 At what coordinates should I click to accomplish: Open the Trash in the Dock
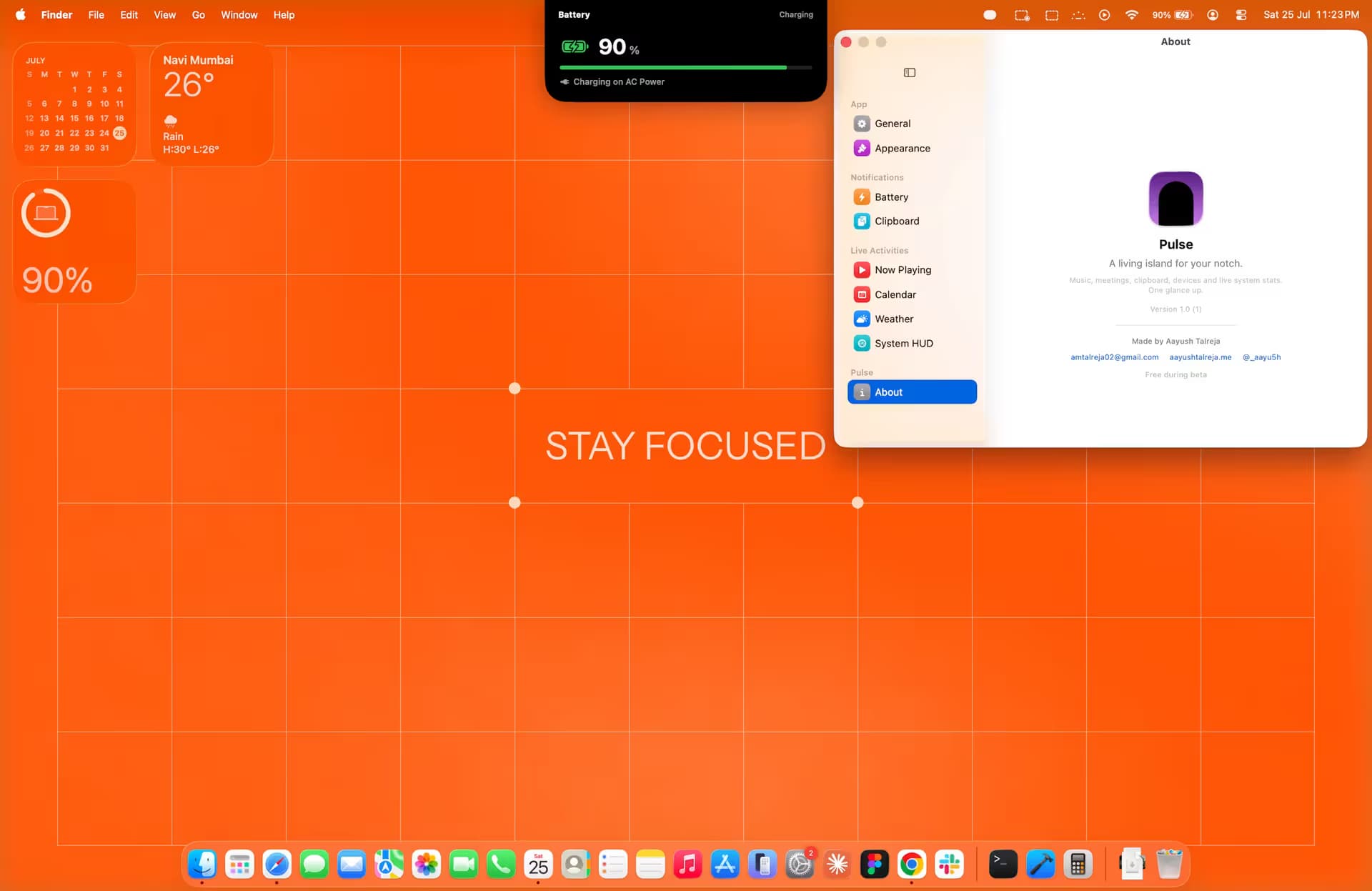pos(1169,865)
